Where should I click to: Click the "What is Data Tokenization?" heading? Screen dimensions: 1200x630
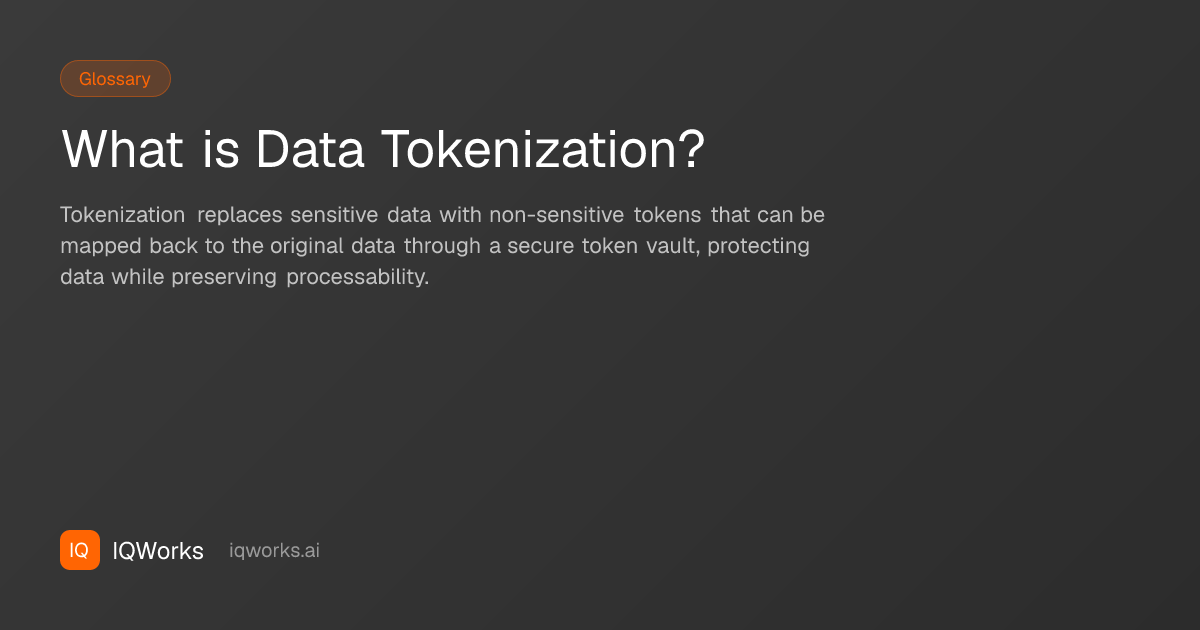click(x=383, y=150)
